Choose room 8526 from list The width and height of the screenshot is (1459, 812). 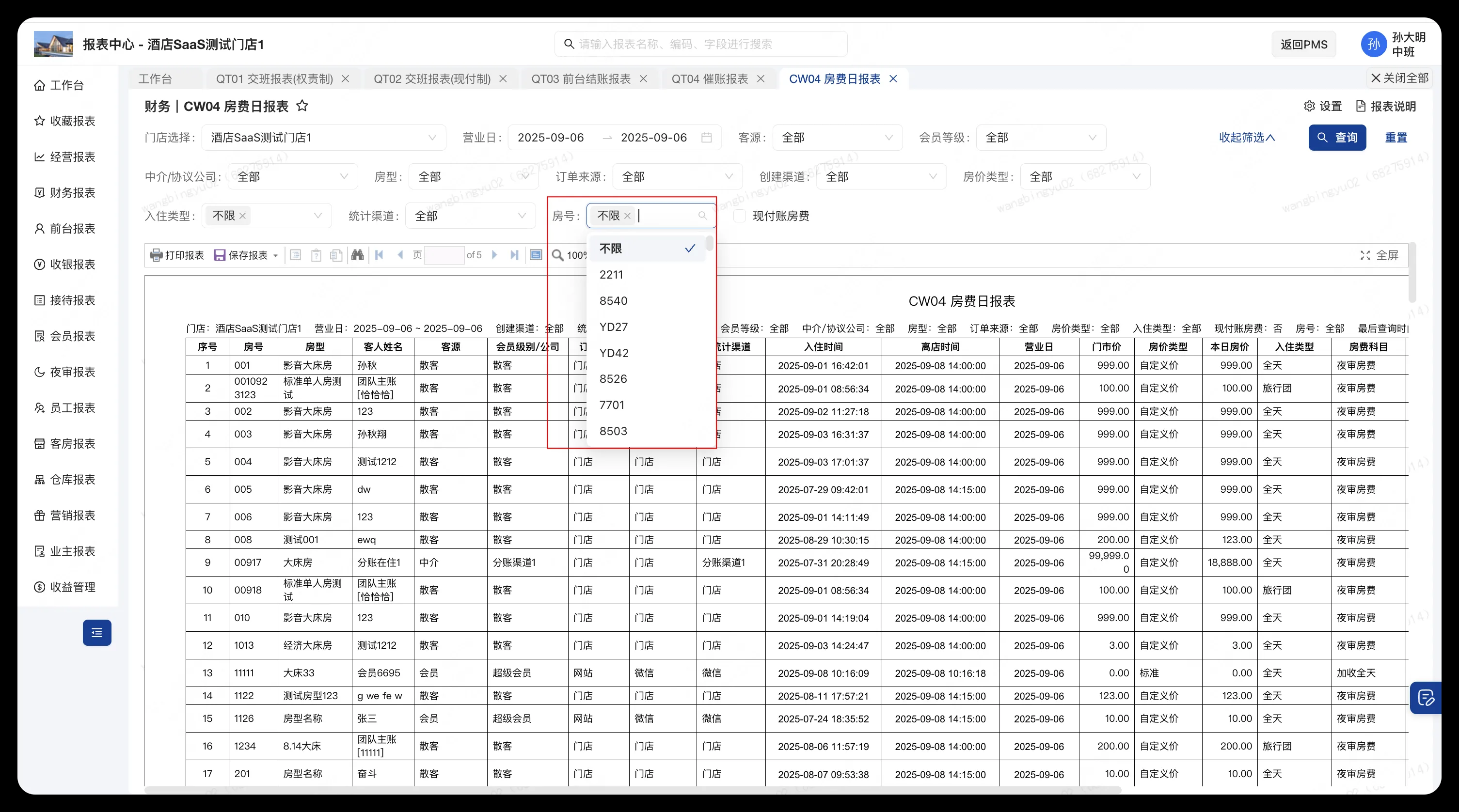click(x=648, y=379)
